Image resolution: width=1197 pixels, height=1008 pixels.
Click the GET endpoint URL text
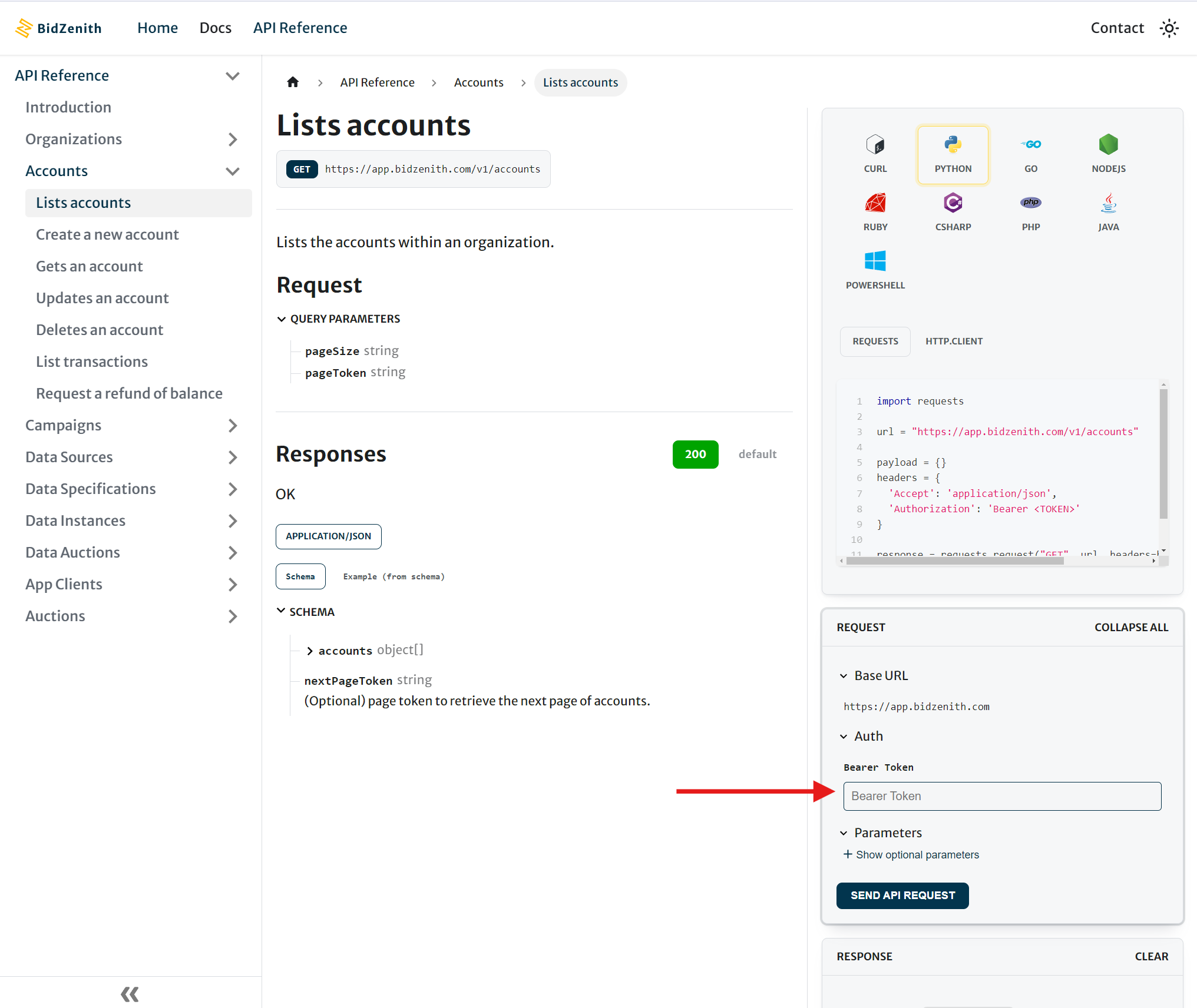pos(432,169)
